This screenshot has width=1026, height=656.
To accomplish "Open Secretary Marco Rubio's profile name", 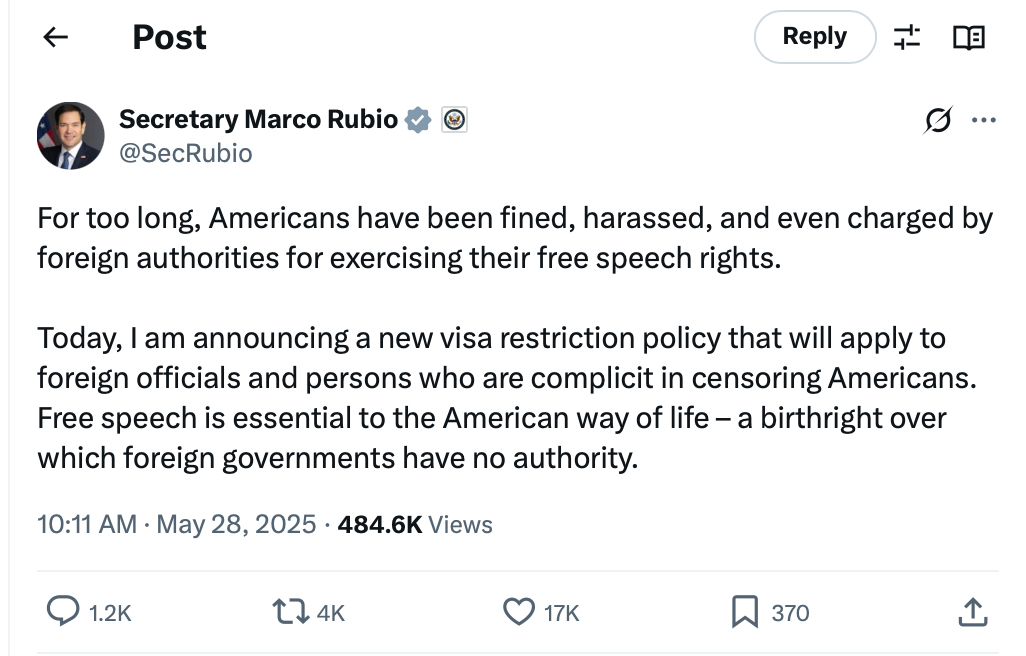I will coord(259,120).
